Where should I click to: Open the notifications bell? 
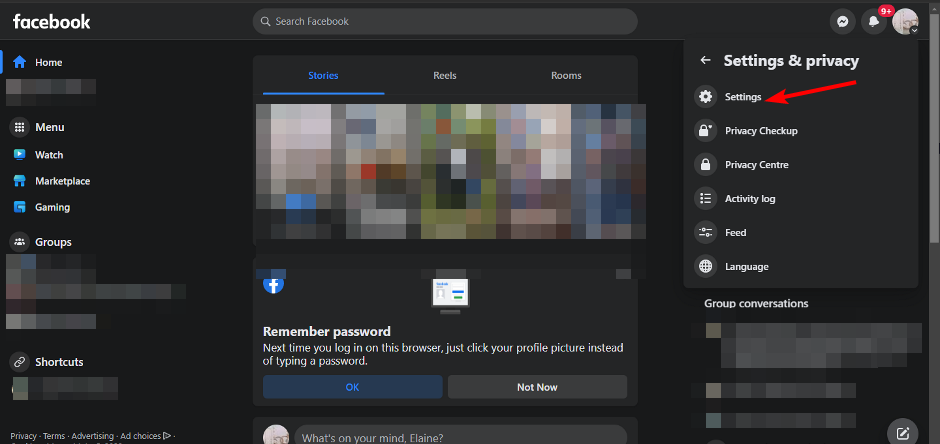click(x=874, y=22)
